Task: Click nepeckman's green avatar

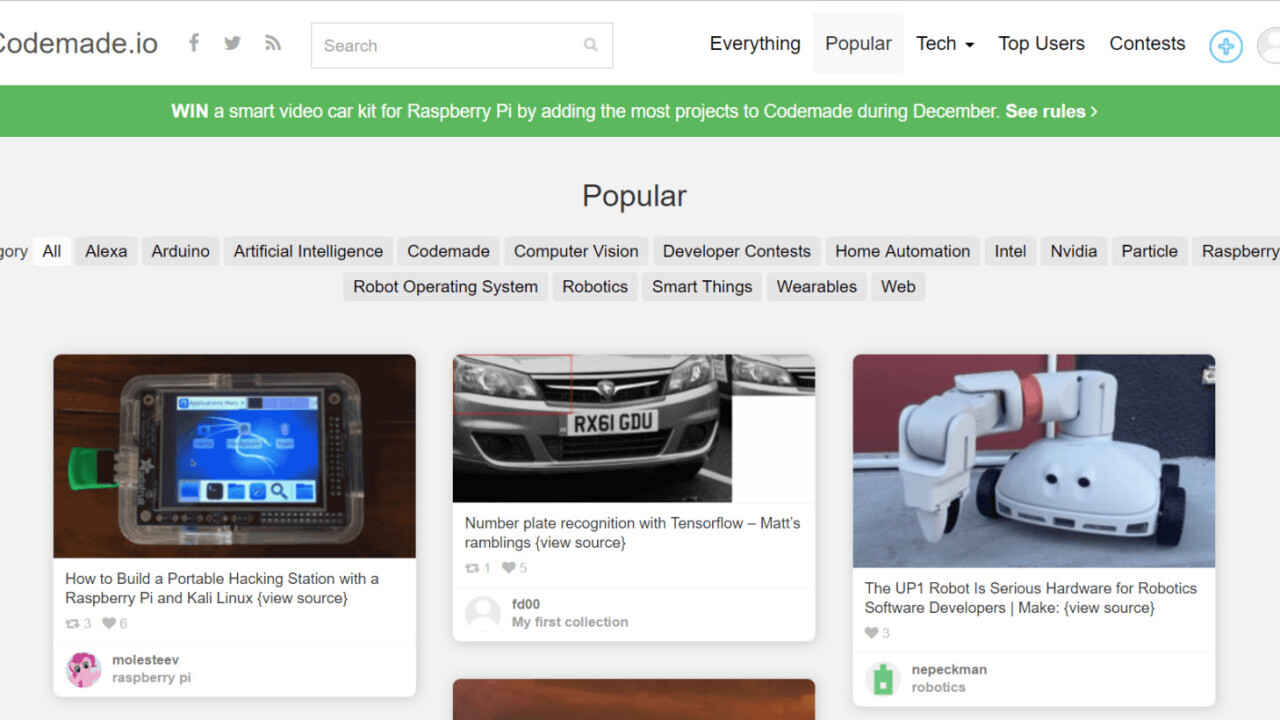Action: click(882, 678)
